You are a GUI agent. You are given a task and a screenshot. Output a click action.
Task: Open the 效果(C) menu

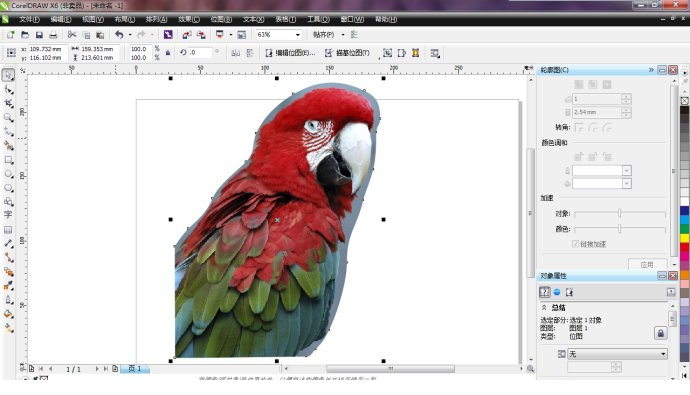click(x=189, y=19)
